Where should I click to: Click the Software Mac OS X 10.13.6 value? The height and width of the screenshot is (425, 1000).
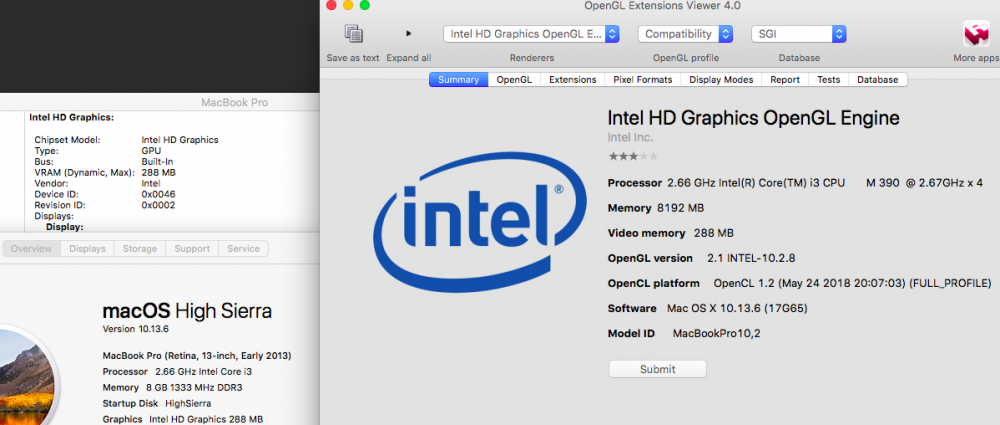[x=737, y=308]
